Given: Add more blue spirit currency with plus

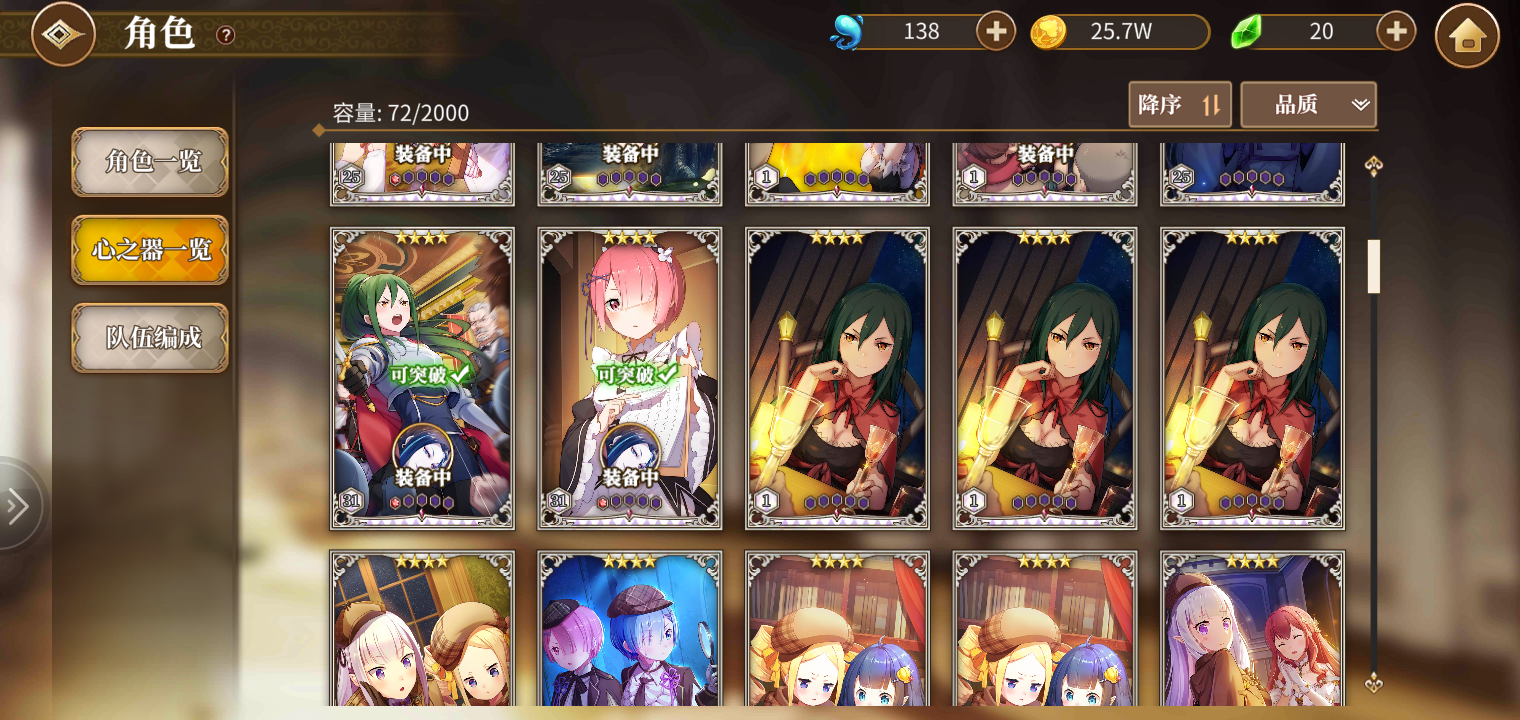Looking at the screenshot, I should click(995, 32).
